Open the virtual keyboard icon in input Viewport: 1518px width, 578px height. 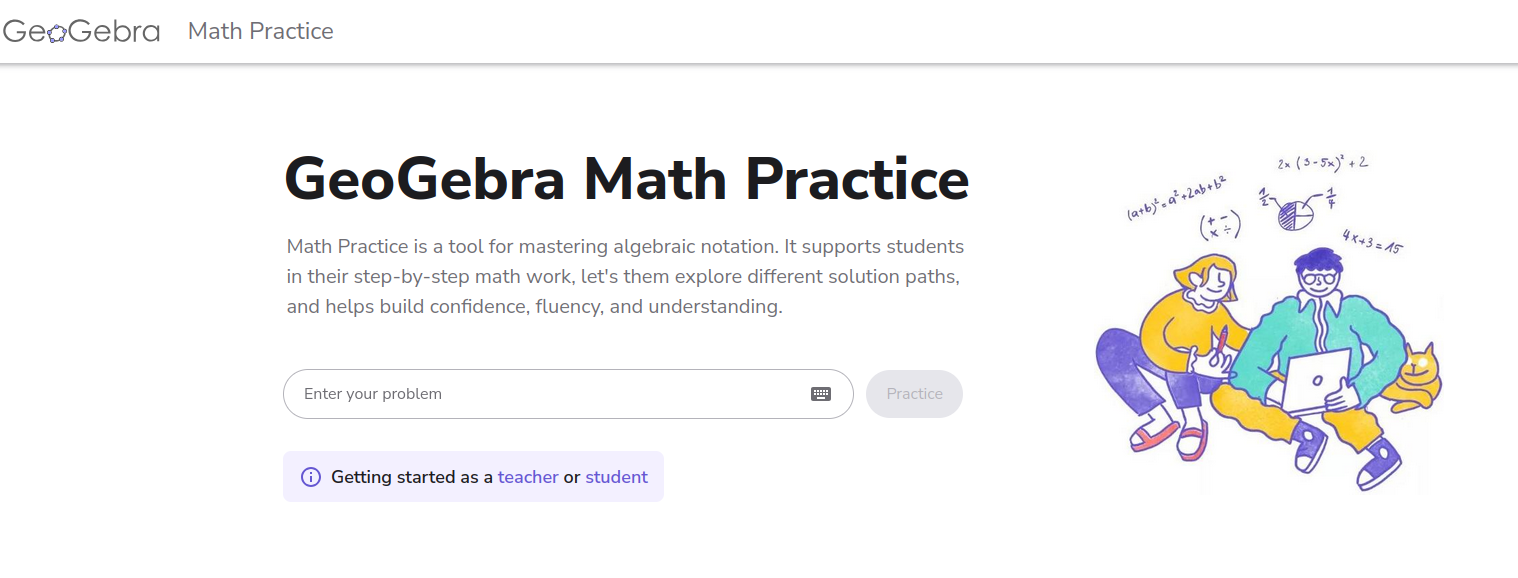coord(821,394)
